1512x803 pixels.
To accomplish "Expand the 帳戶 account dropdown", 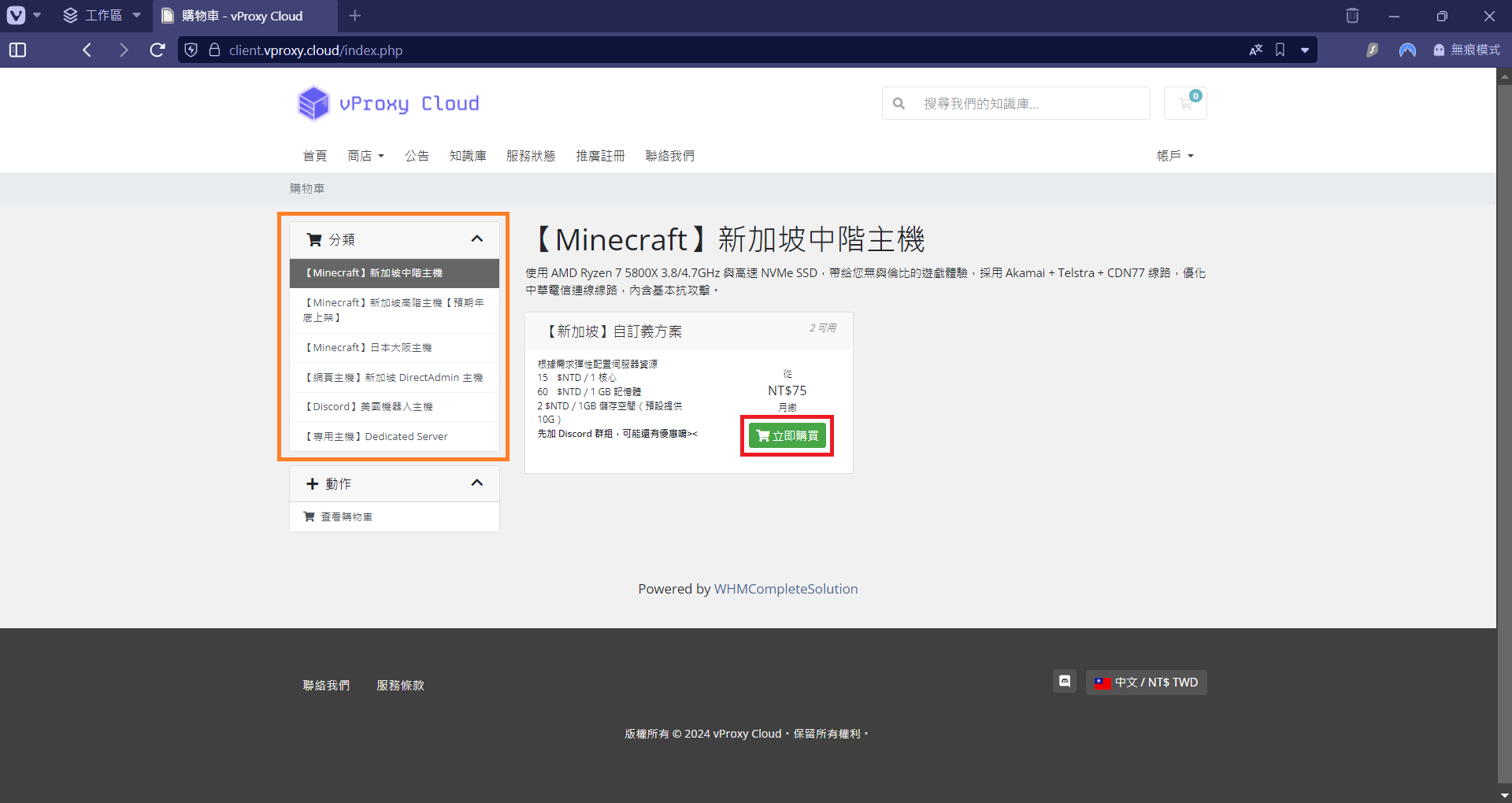I will point(1175,156).
